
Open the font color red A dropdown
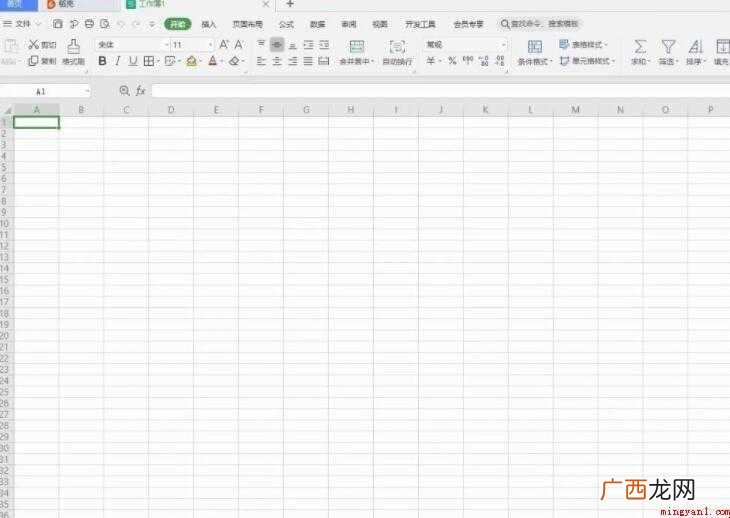coord(222,61)
